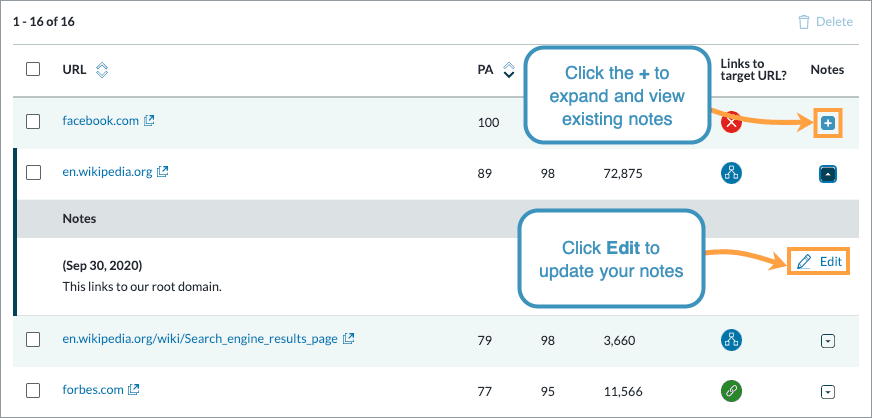Check the facebook.com row checkbox
The width and height of the screenshot is (872, 418).
click(x=33, y=121)
